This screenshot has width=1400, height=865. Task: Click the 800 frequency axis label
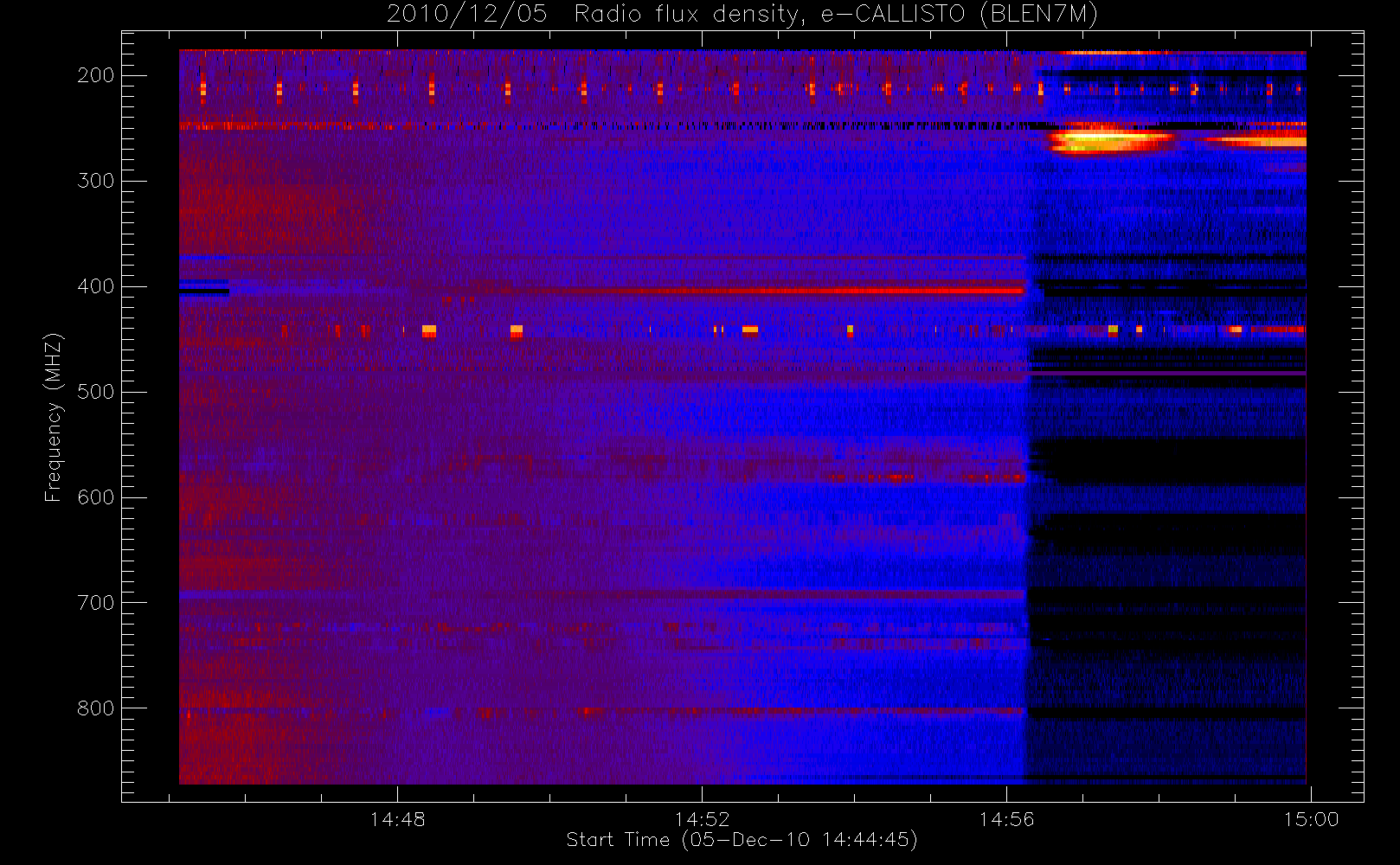[x=95, y=708]
